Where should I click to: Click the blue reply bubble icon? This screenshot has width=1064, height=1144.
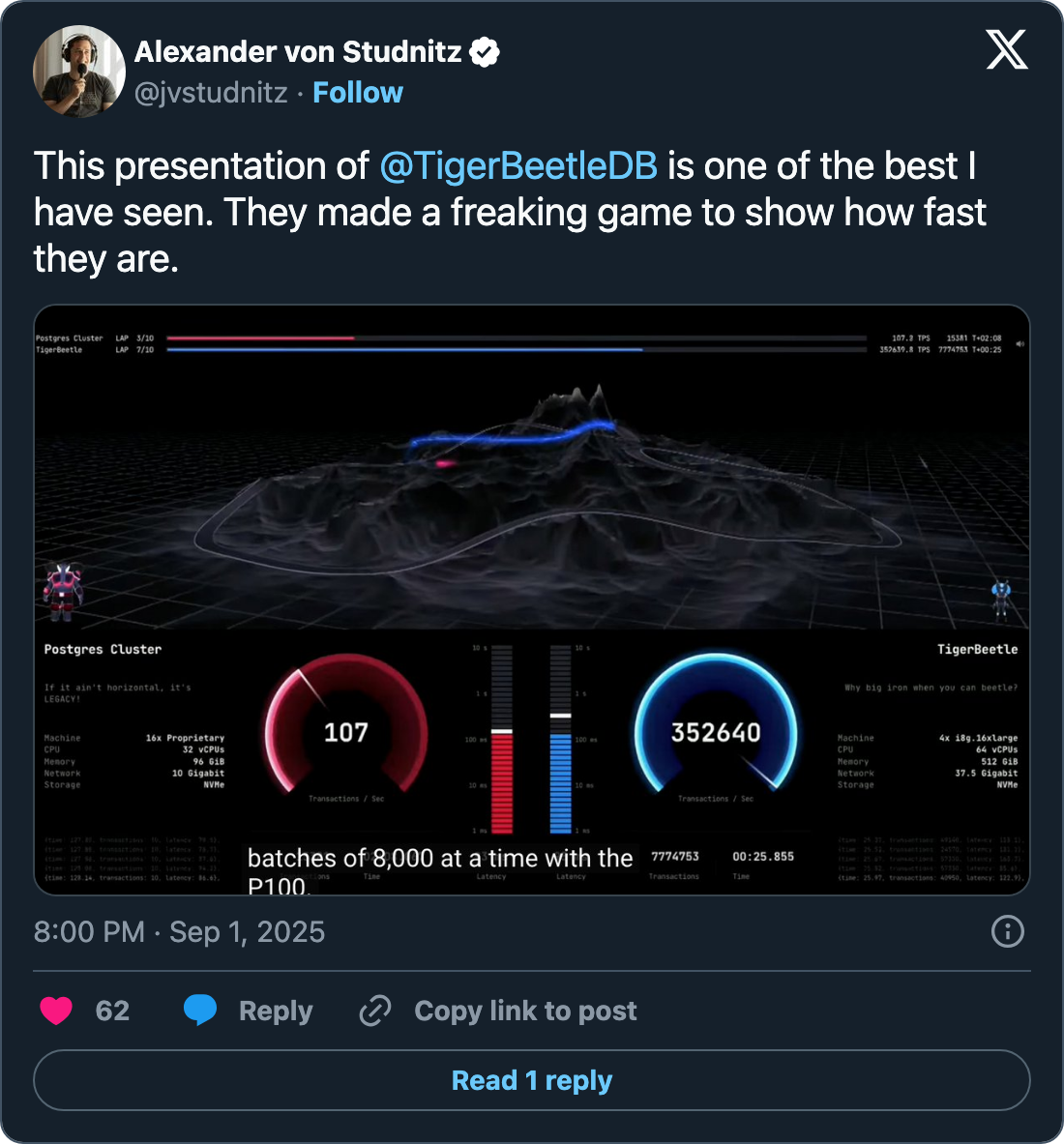pos(200,1011)
